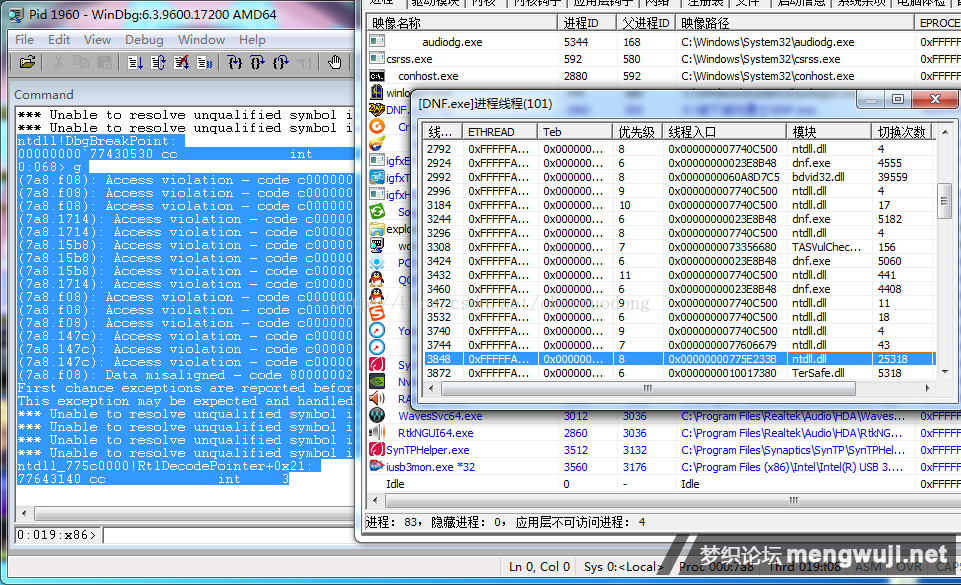Sort threads by 线程入口 column header
961x585 pixels.
[724, 132]
